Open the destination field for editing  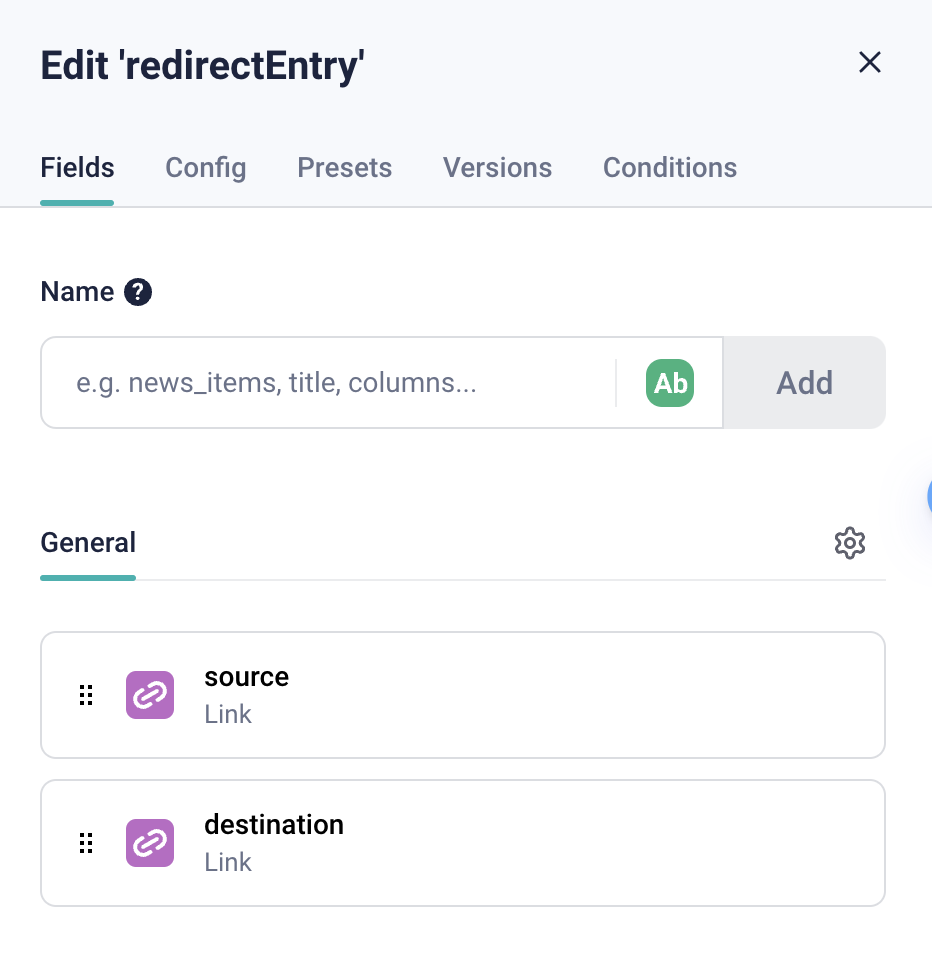463,842
